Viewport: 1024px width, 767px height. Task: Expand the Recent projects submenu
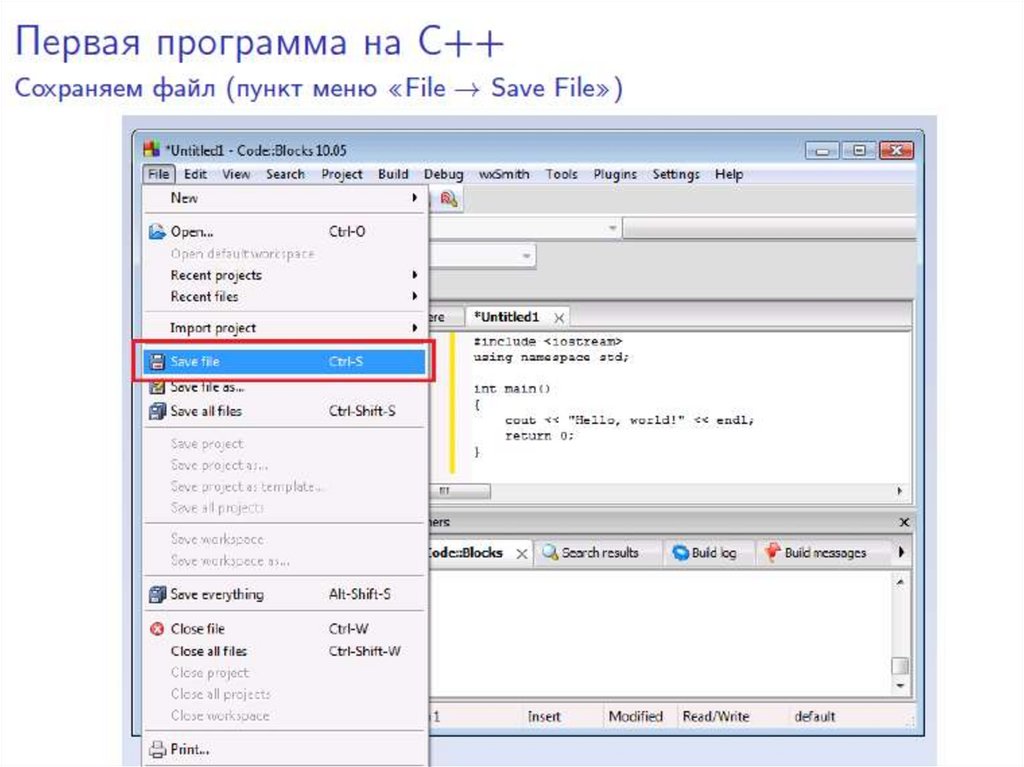(x=284, y=275)
